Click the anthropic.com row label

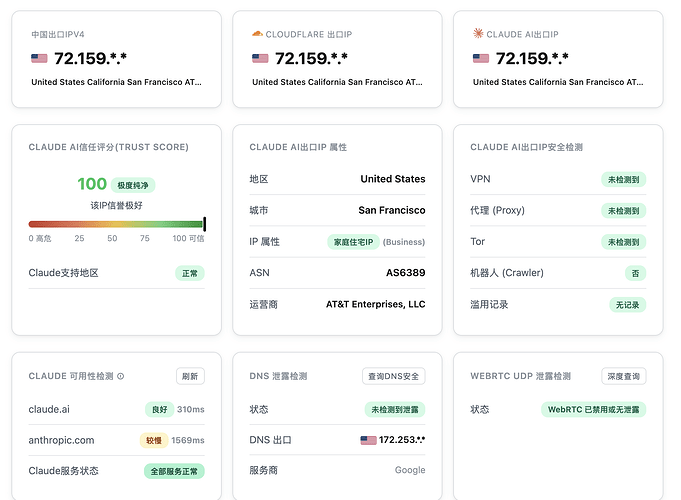pos(61,440)
